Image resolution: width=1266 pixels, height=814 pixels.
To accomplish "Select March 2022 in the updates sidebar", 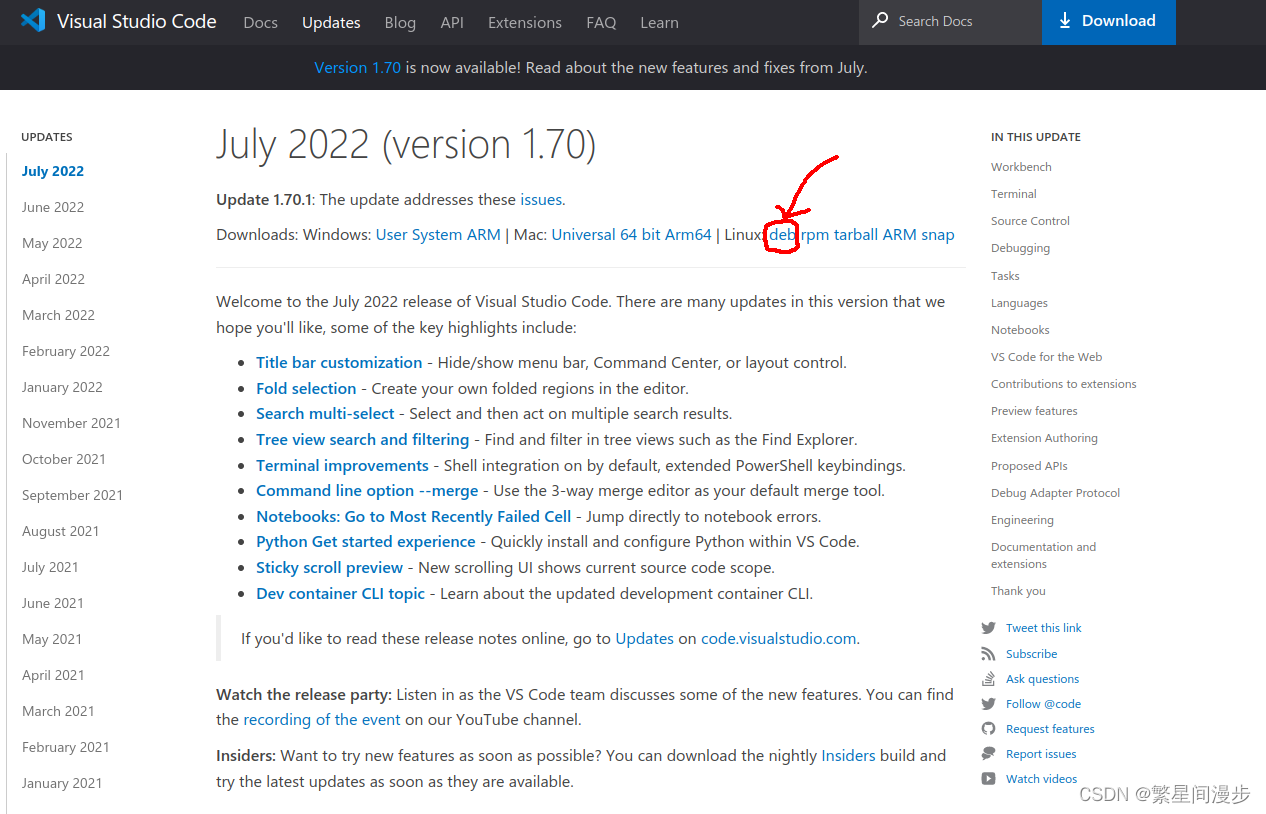I will pos(58,315).
